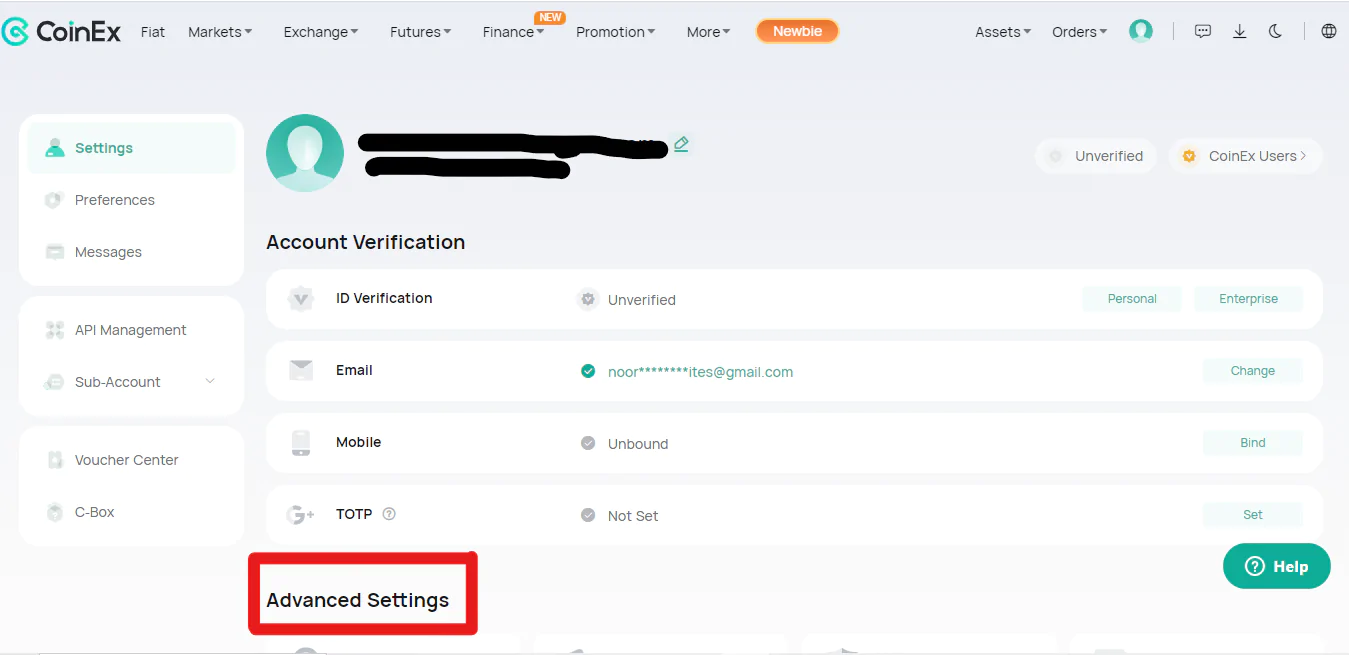Click the Mobile phone icon
The width and height of the screenshot is (1349, 655).
click(x=301, y=443)
